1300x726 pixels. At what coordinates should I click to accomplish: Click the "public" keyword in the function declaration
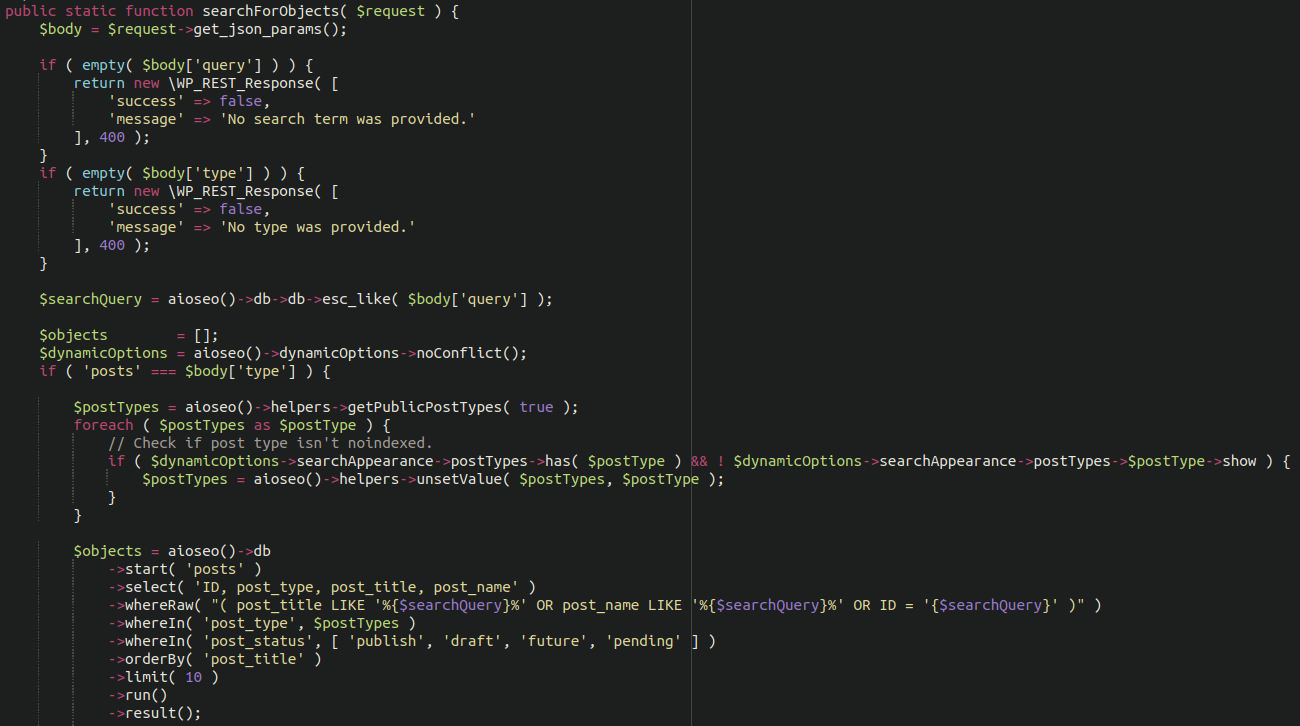[31, 10]
